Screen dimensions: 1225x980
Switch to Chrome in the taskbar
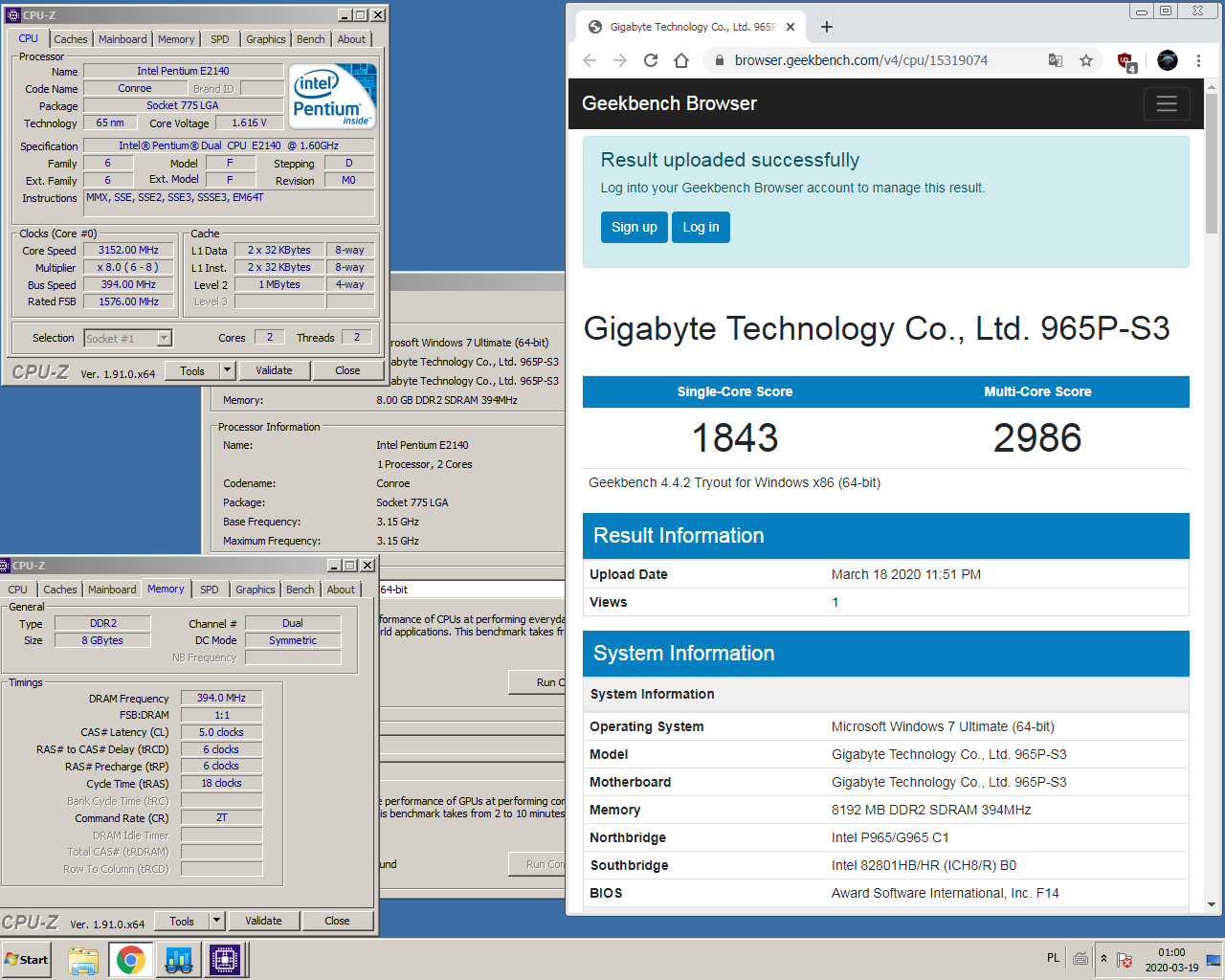131,960
